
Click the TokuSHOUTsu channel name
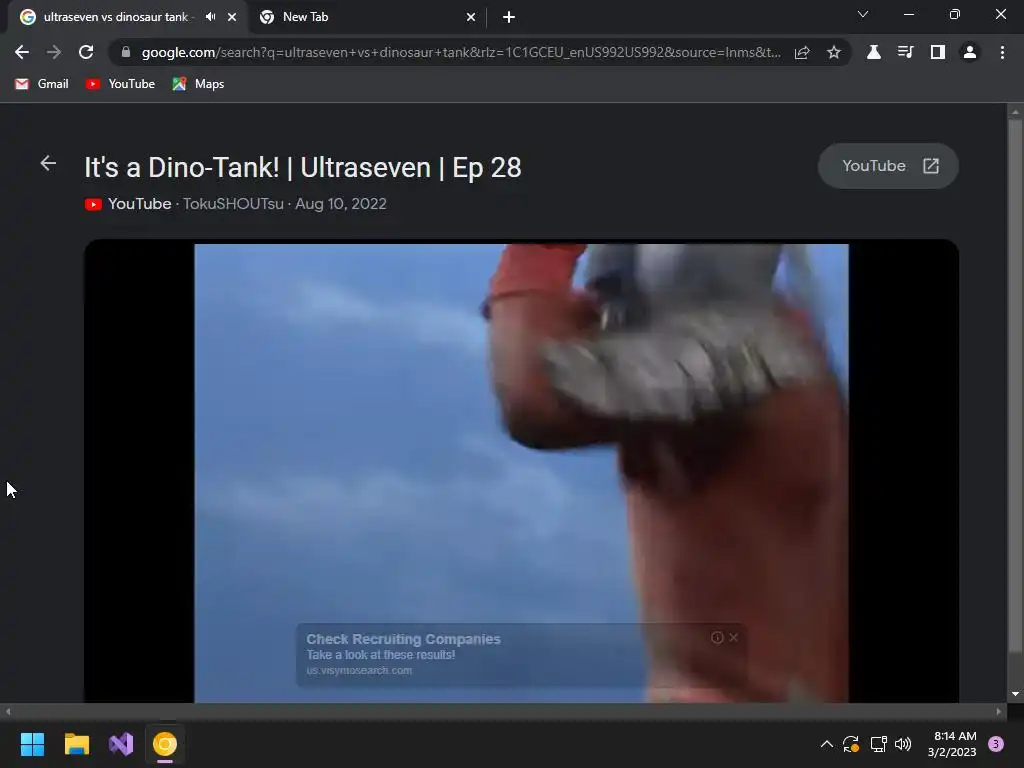tap(233, 204)
